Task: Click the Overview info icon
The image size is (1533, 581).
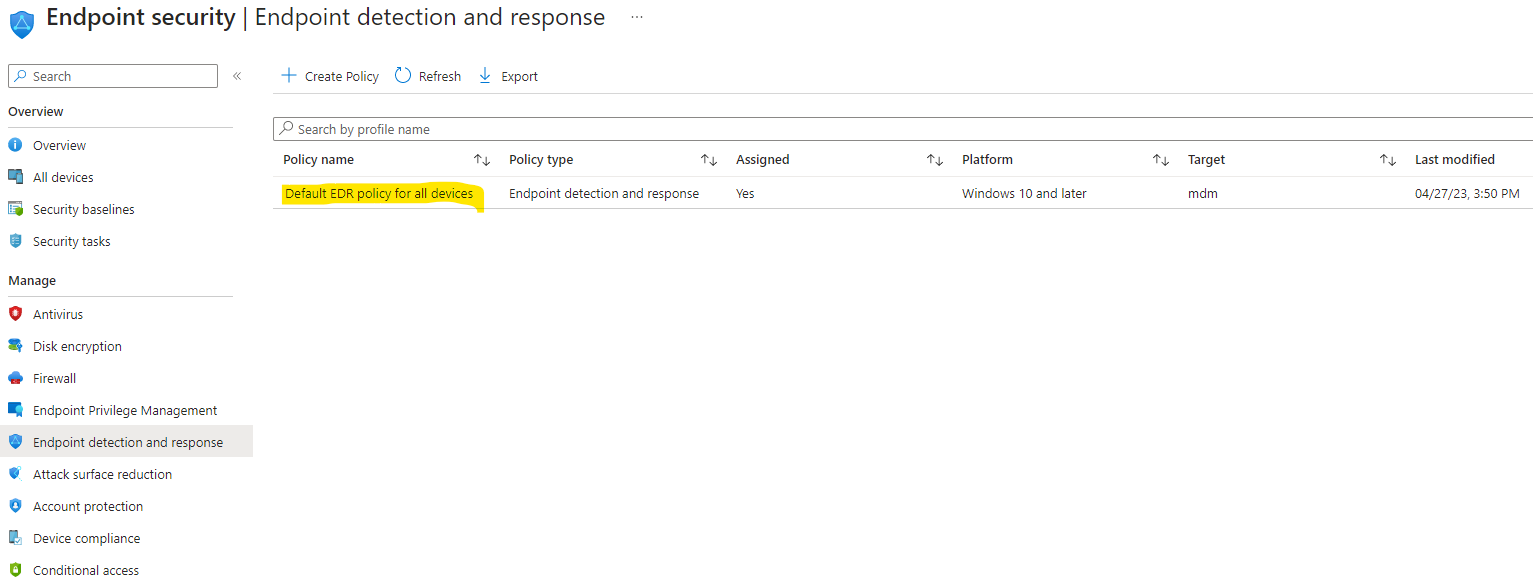Action: (15, 145)
